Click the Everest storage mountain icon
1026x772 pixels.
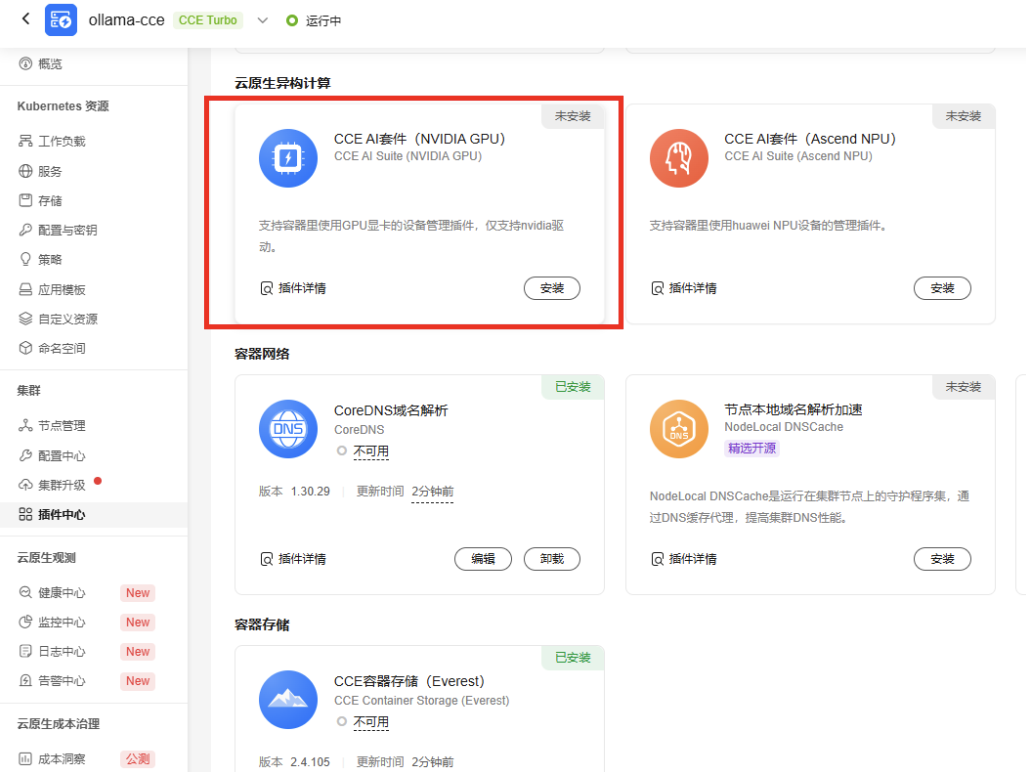click(288, 700)
